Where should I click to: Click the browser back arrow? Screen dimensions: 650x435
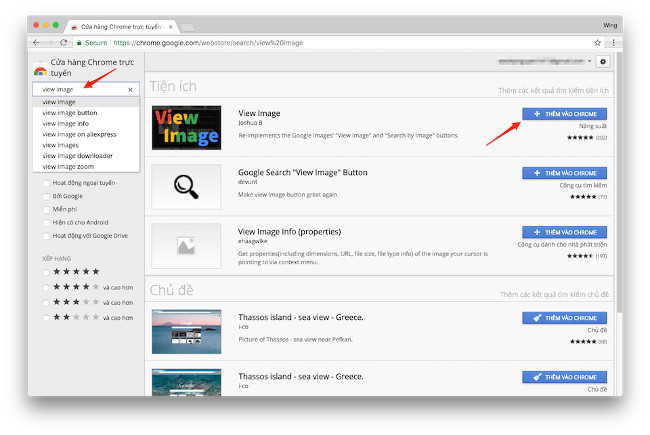(x=36, y=42)
